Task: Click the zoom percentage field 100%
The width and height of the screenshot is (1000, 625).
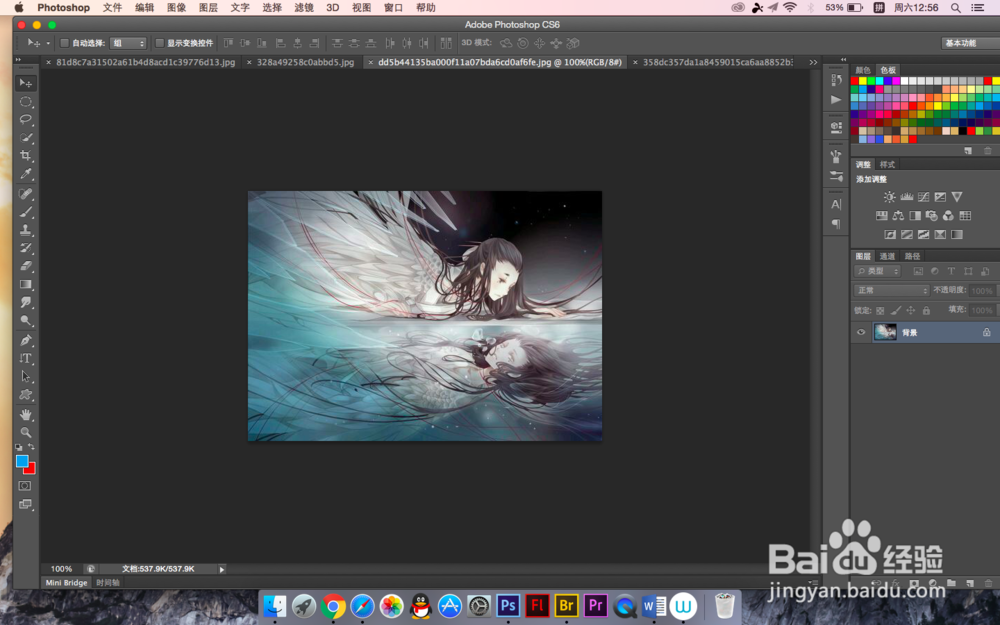Action: pos(61,569)
